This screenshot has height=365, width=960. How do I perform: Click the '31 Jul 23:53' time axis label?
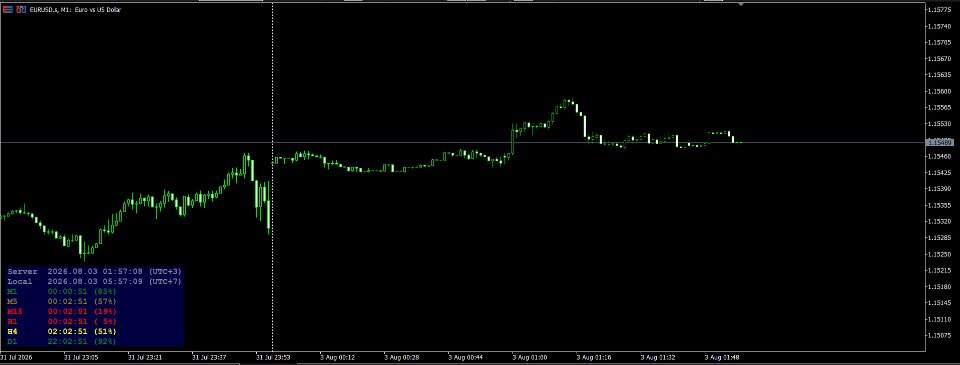[x=273, y=356]
